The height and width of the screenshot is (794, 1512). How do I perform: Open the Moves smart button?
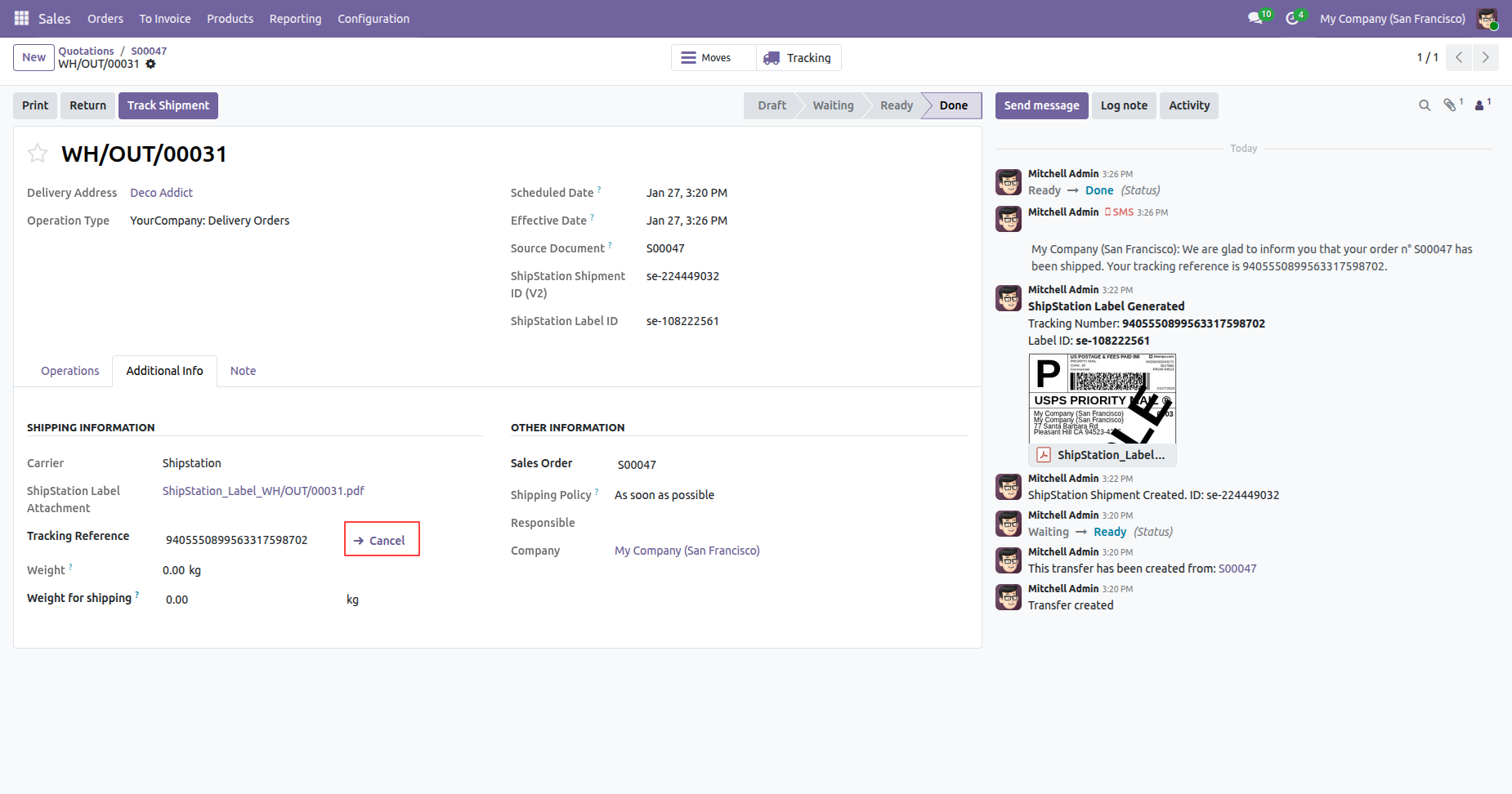pyautogui.click(x=714, y=58)
